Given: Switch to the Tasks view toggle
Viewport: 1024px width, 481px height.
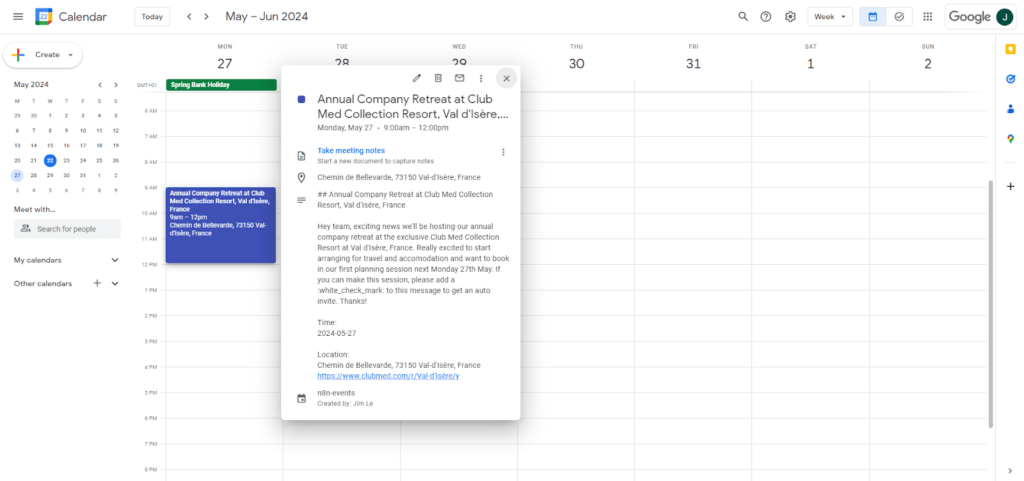Looking at the screenshot, I should (x=899, y=17).
